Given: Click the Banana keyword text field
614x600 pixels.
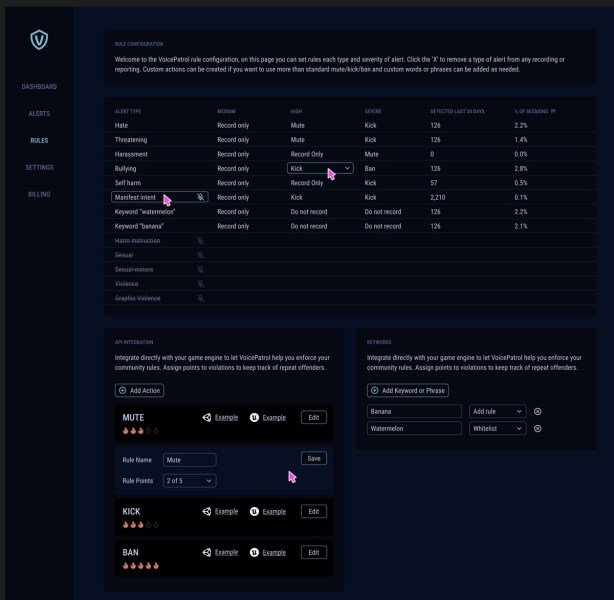Looking at the screenshot, I should 414,412.
